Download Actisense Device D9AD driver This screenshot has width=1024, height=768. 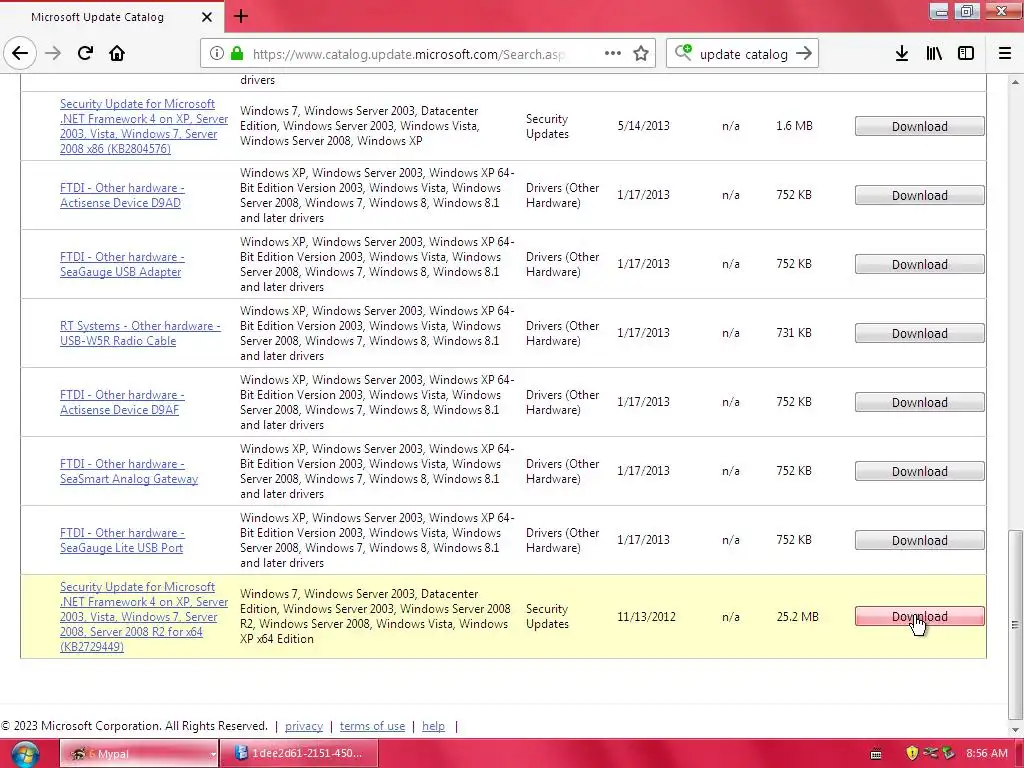click(x=920, y=195)
